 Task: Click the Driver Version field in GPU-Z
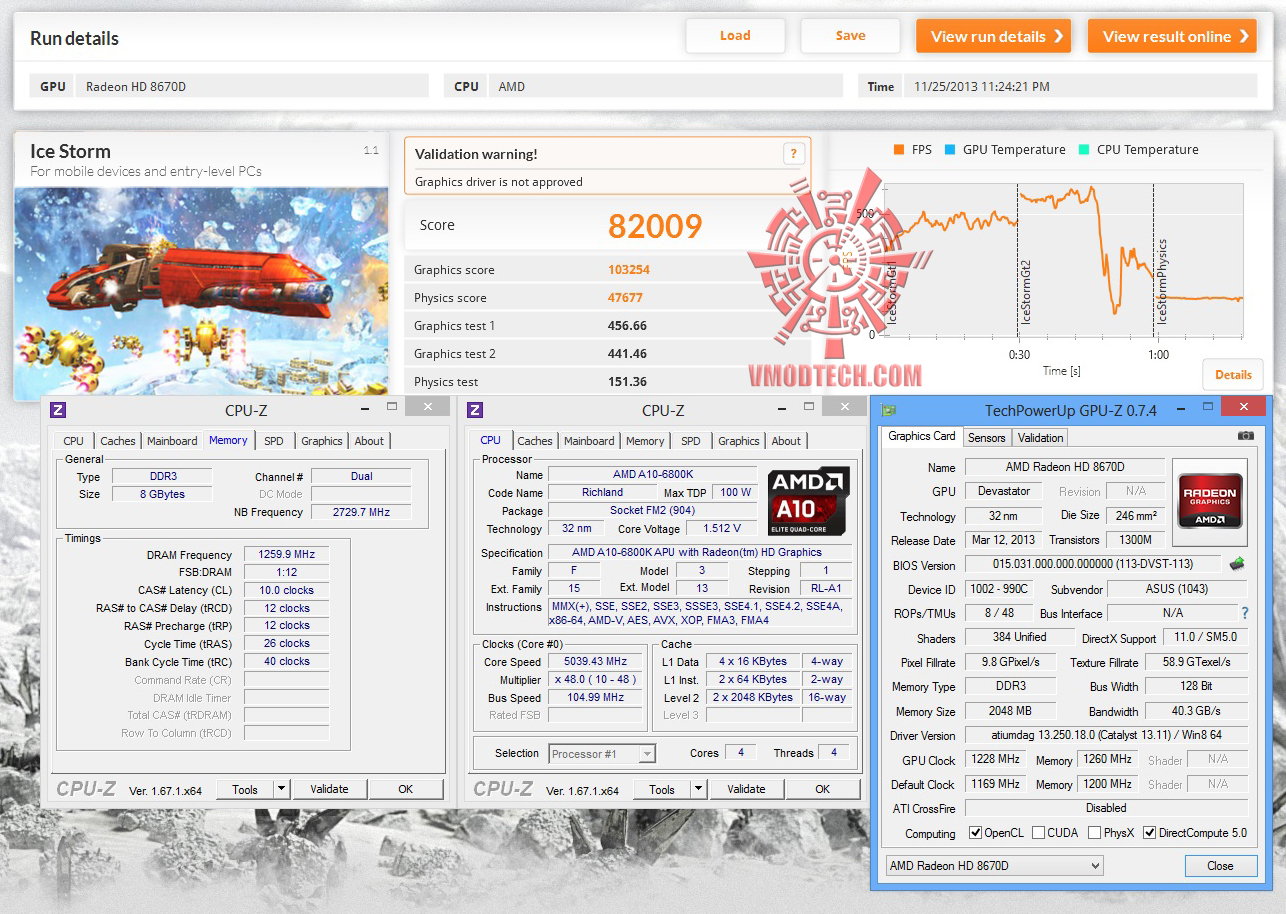tap(1106, 736)
